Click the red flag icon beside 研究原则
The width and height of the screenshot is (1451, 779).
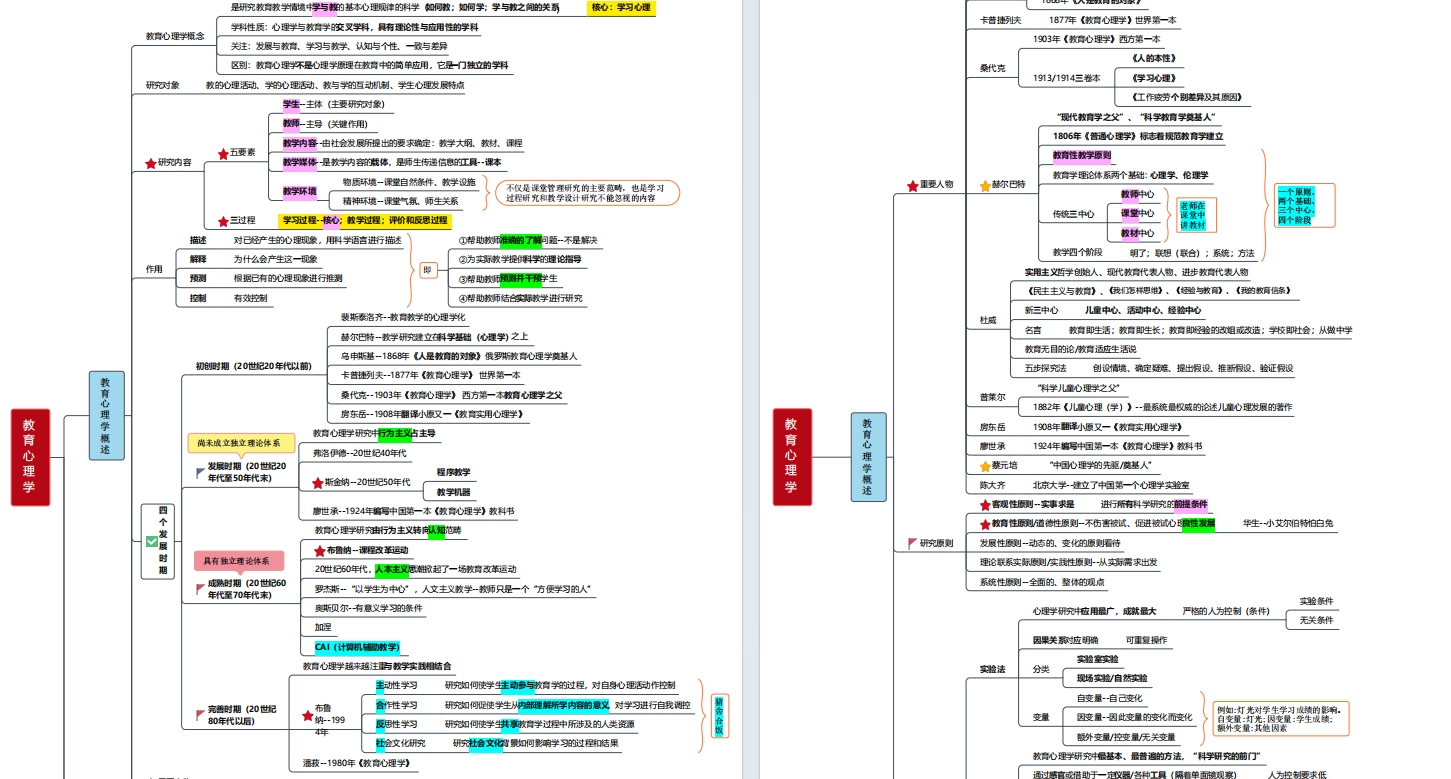912,543
